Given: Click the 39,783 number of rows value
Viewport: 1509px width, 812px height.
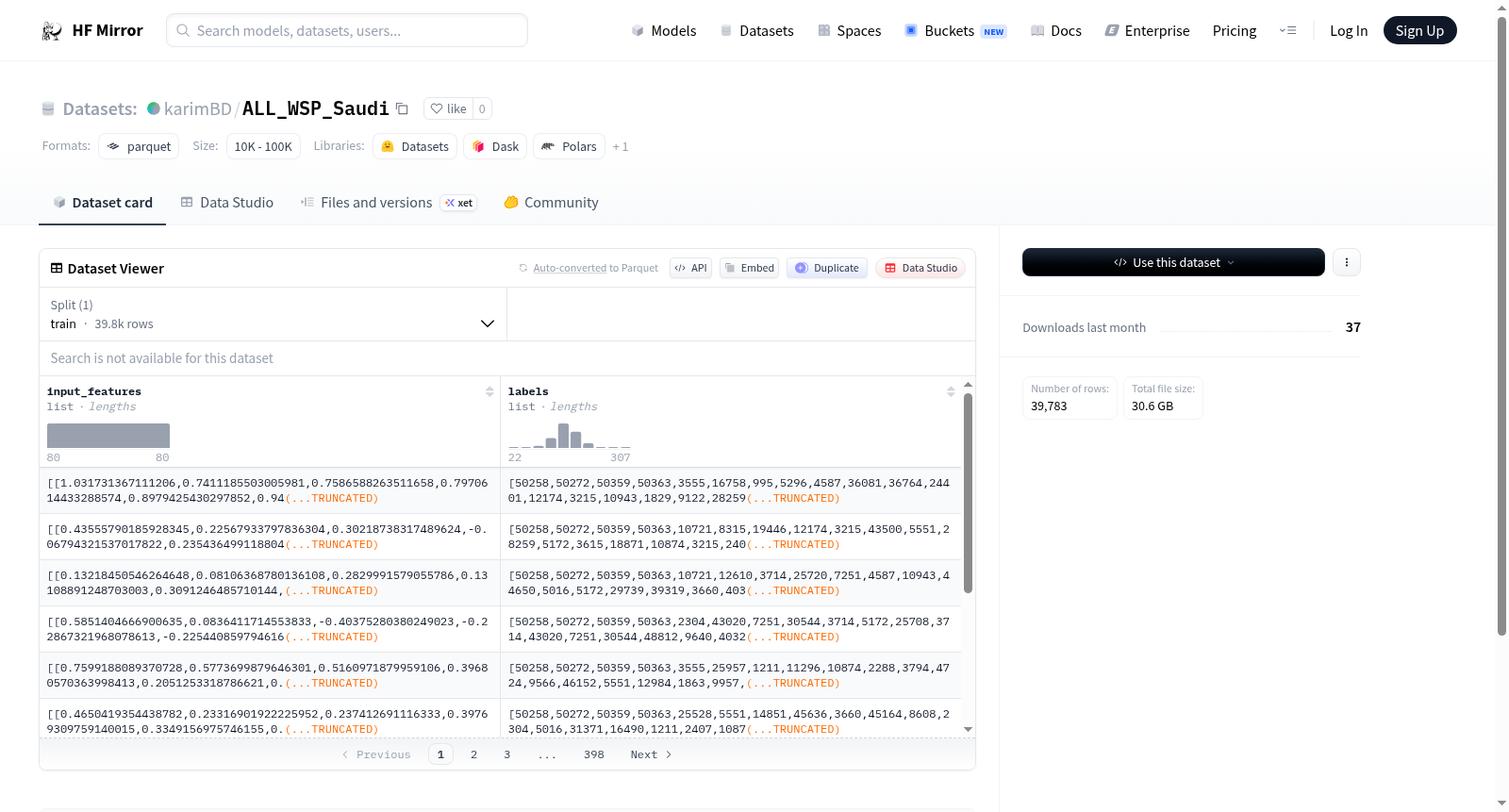Looking at the screenshot, I should pyautogui.click(x=1049, y=406).
